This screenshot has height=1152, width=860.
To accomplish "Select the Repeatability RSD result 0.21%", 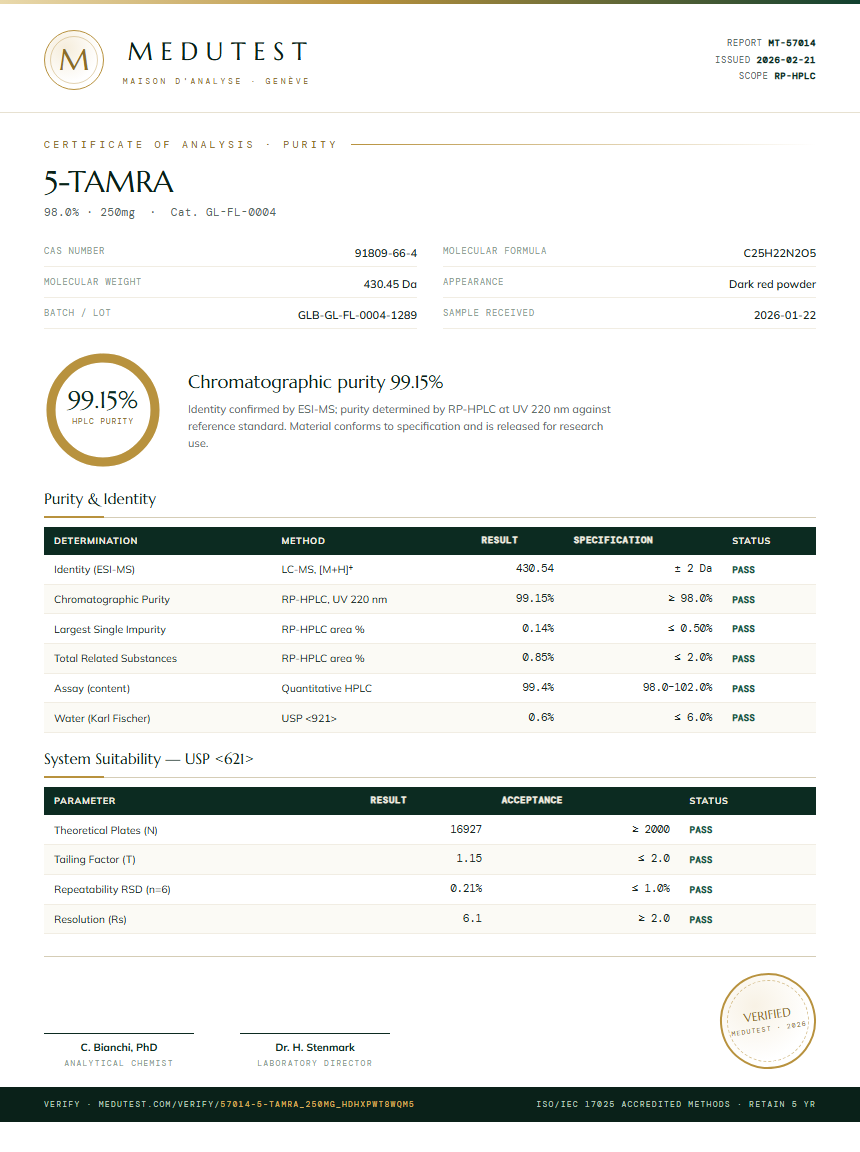I will point(466,888).
